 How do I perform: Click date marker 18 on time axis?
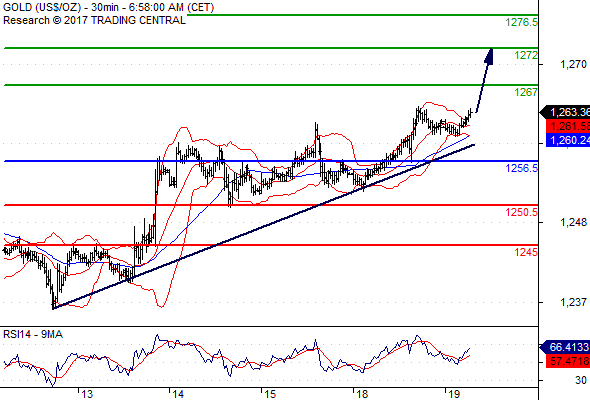tap(362, 394)
